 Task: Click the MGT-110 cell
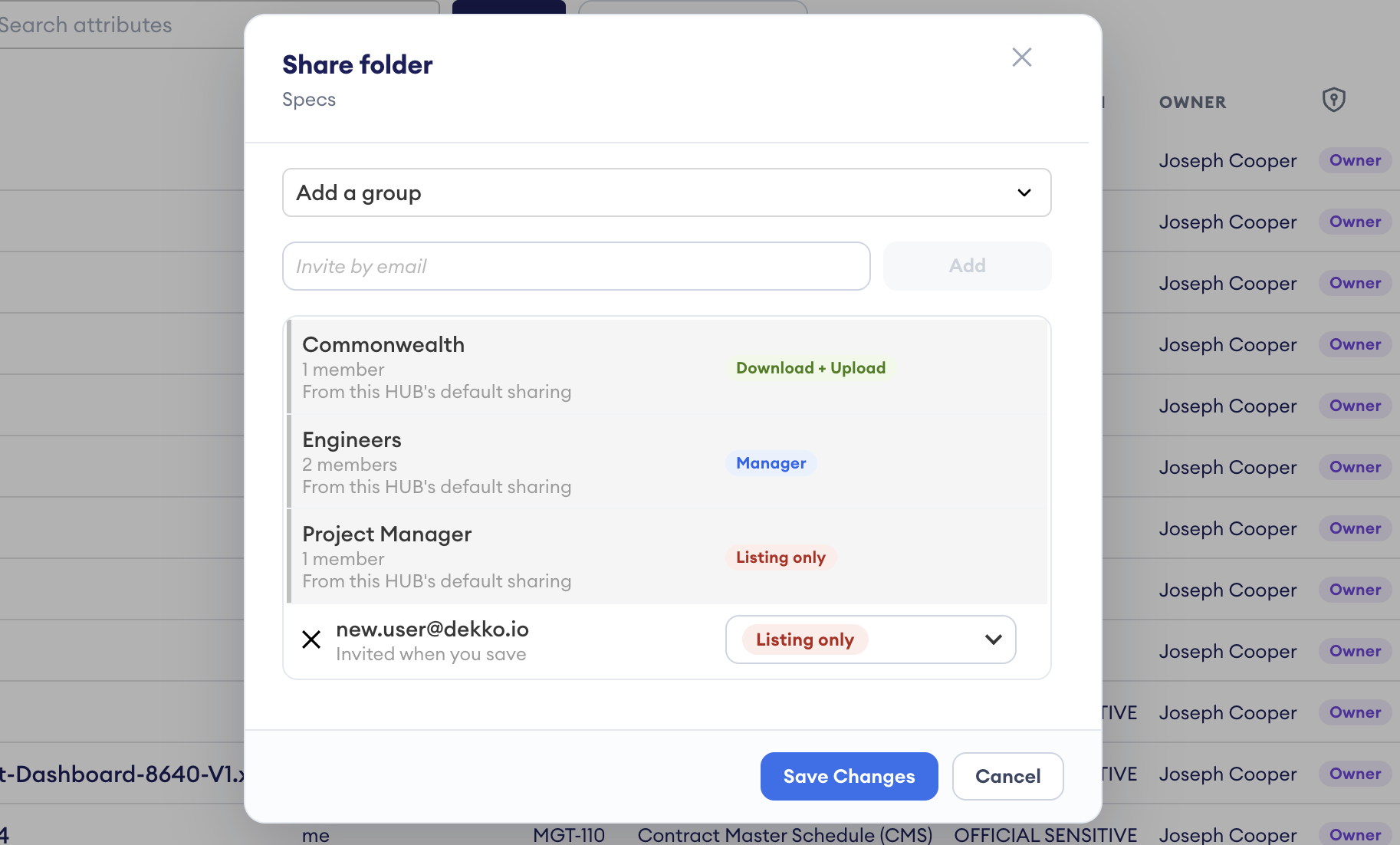click(569, 834)
